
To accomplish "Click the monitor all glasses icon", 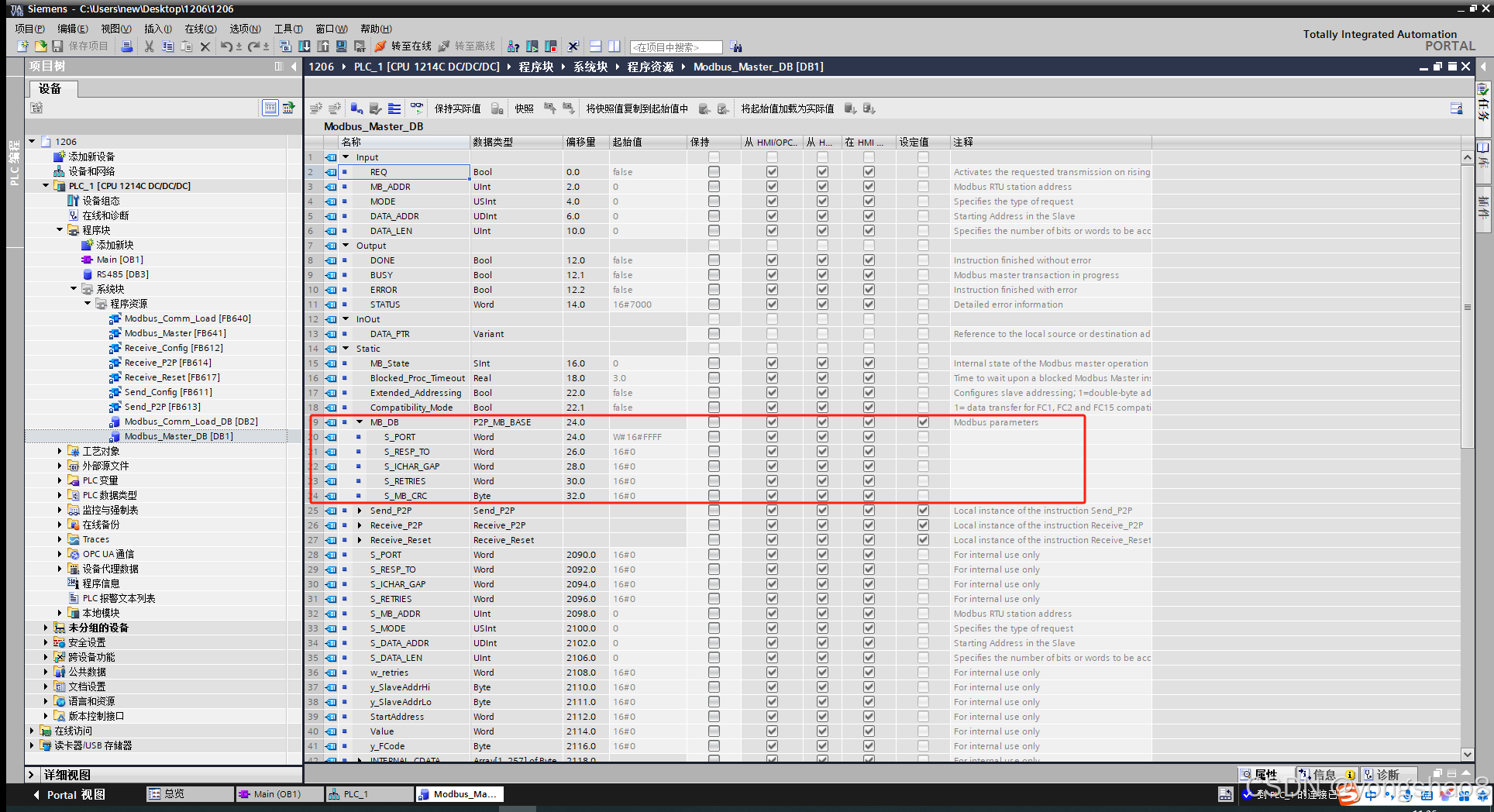I will (x=418, y=108).
